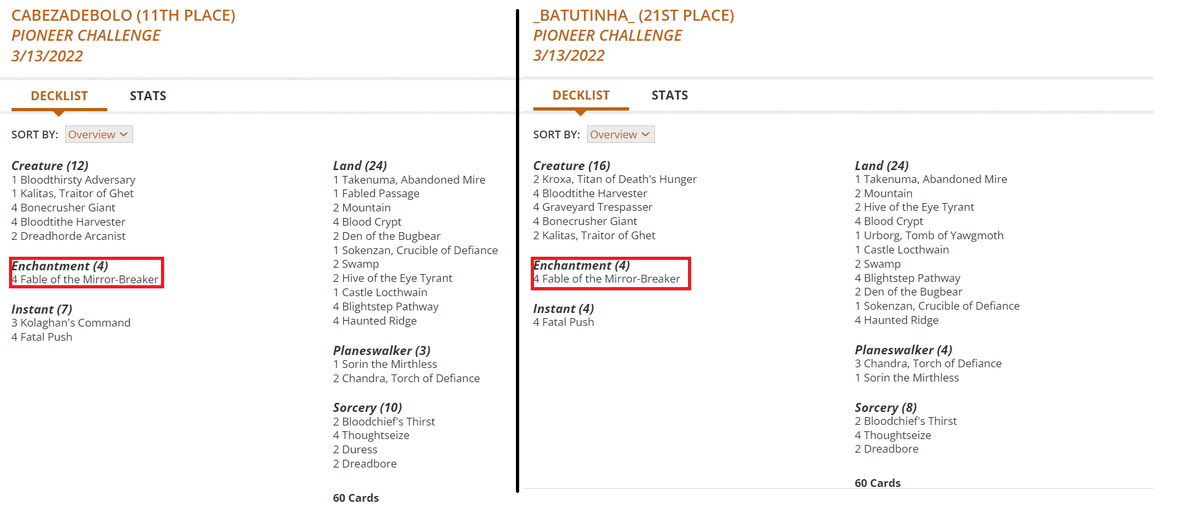Click Fatal Push under right deck Instant
Image resolution: width=1200 pixels, height=527 pixels.
[564, 323]
